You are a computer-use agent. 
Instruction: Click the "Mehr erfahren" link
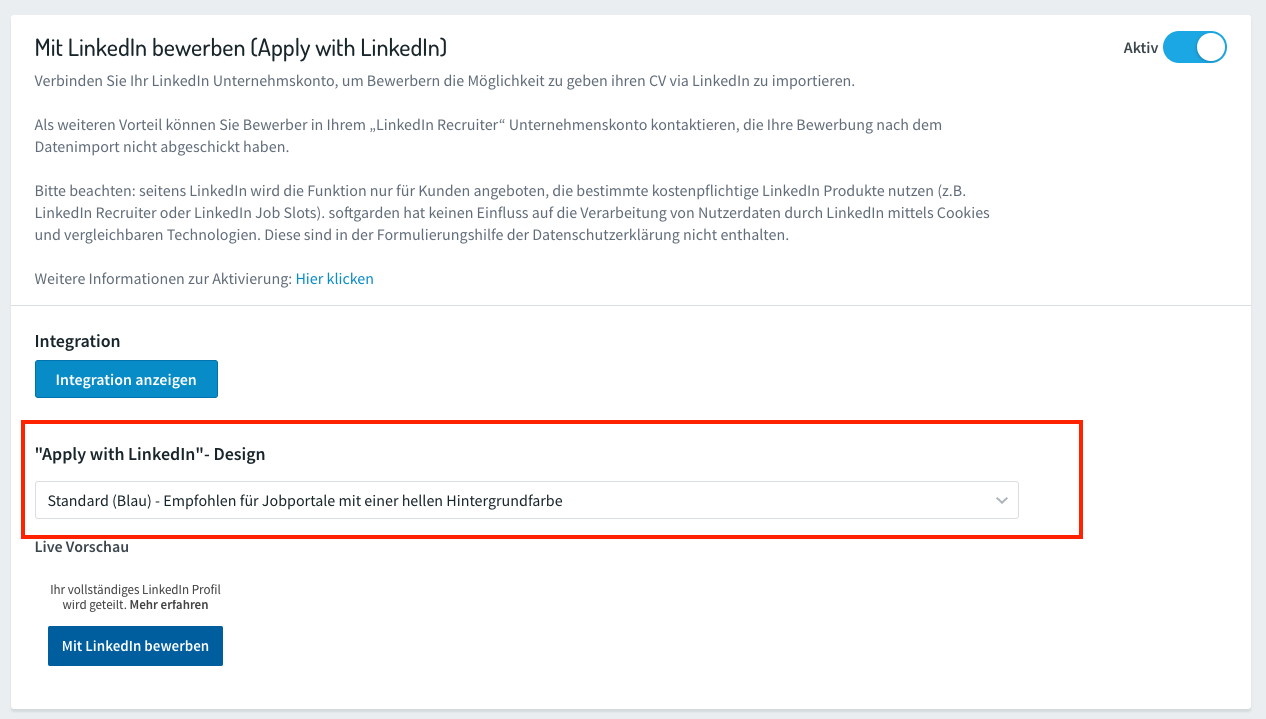point(169,605)
